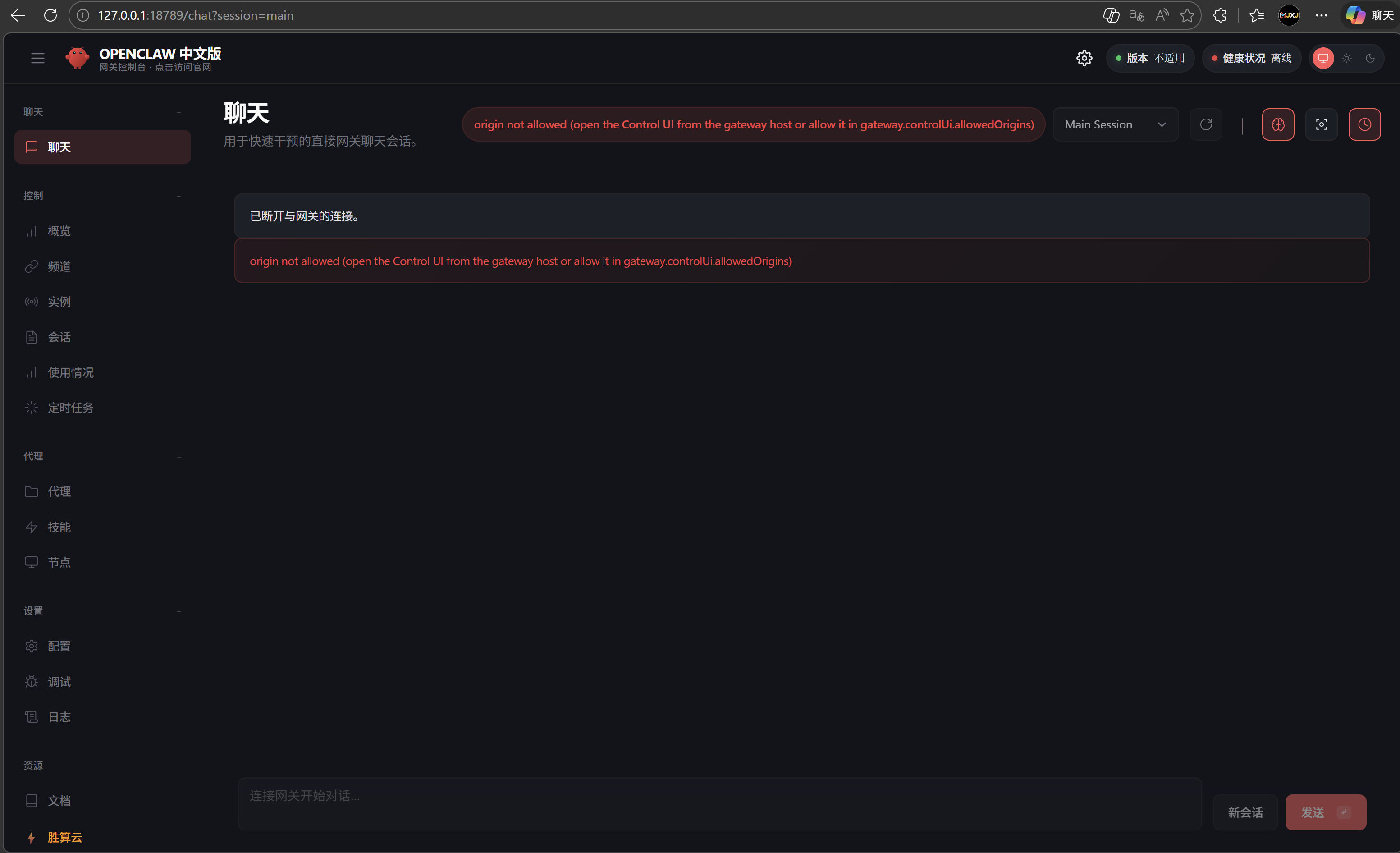Viewport: 1400px width, 853px height.
Task: Collapse the 代理 sidebar section
Action: point(178,456)
